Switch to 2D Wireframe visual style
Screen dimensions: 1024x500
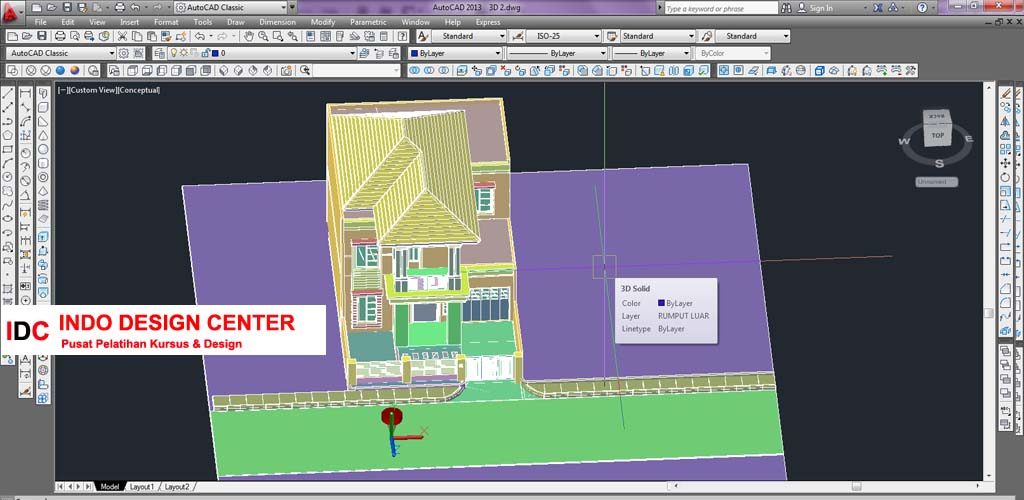click(13, 70)
